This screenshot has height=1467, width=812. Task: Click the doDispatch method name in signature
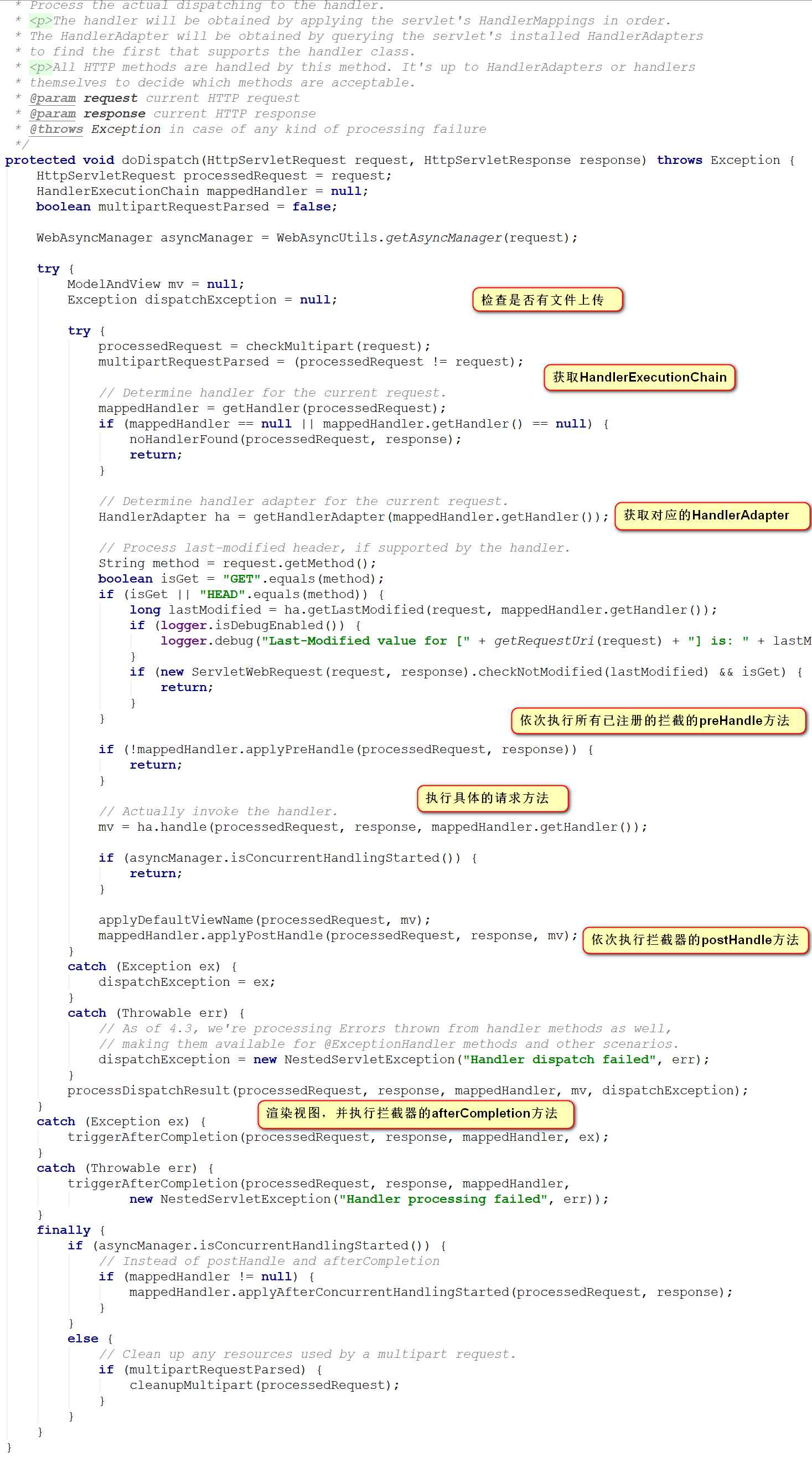click(160, 160)
